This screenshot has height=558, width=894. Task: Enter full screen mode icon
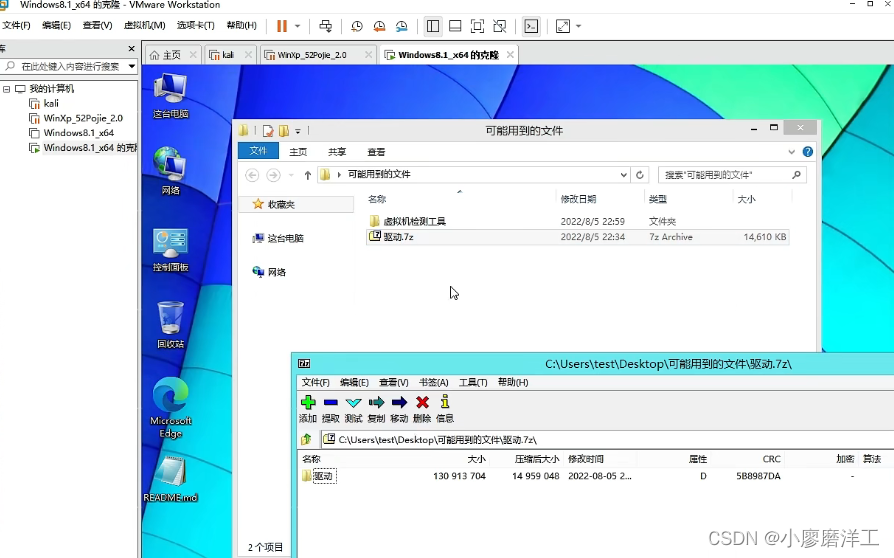pos(477,26)
